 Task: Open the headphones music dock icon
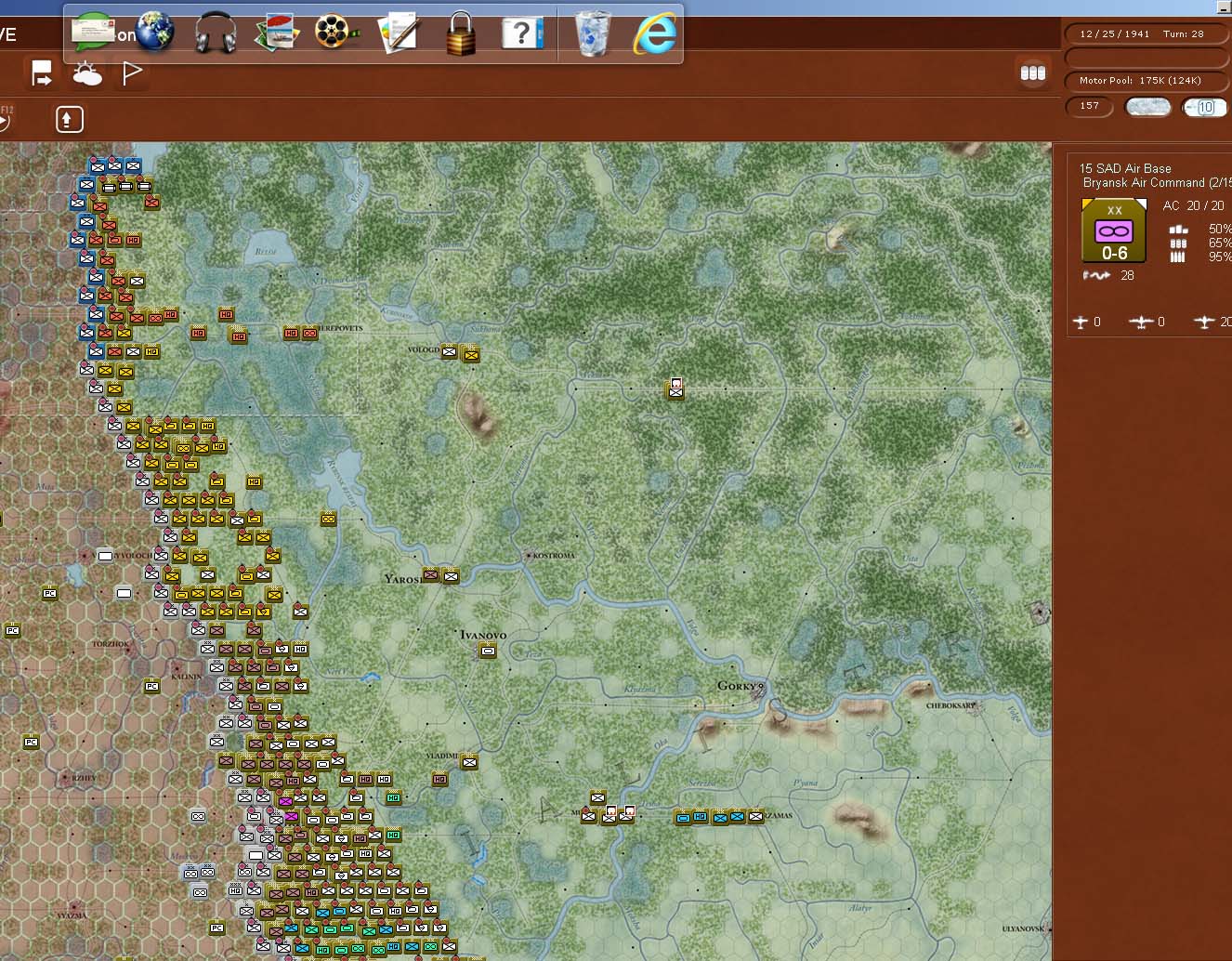click(216, 33)
